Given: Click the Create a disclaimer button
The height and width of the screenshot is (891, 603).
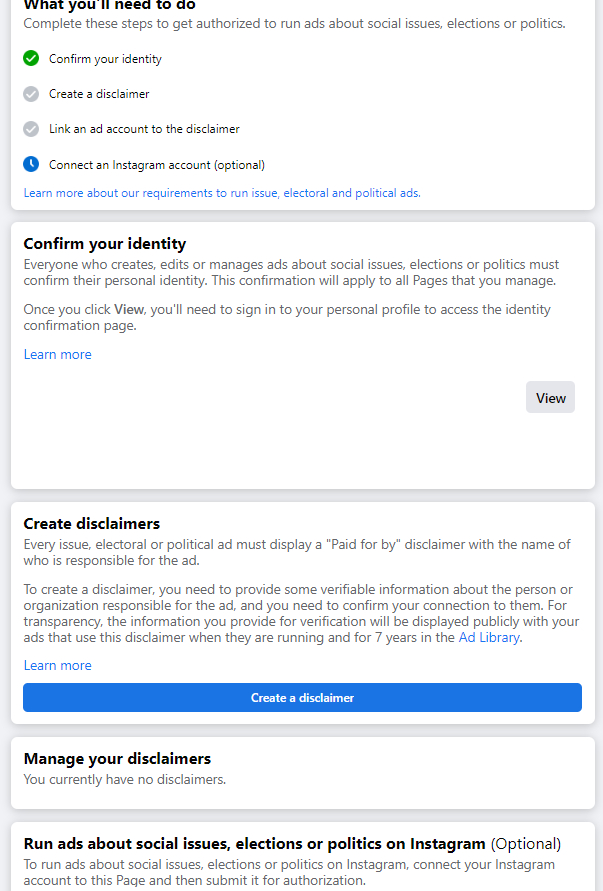Looking at the screenshot, I should point(302,698).
